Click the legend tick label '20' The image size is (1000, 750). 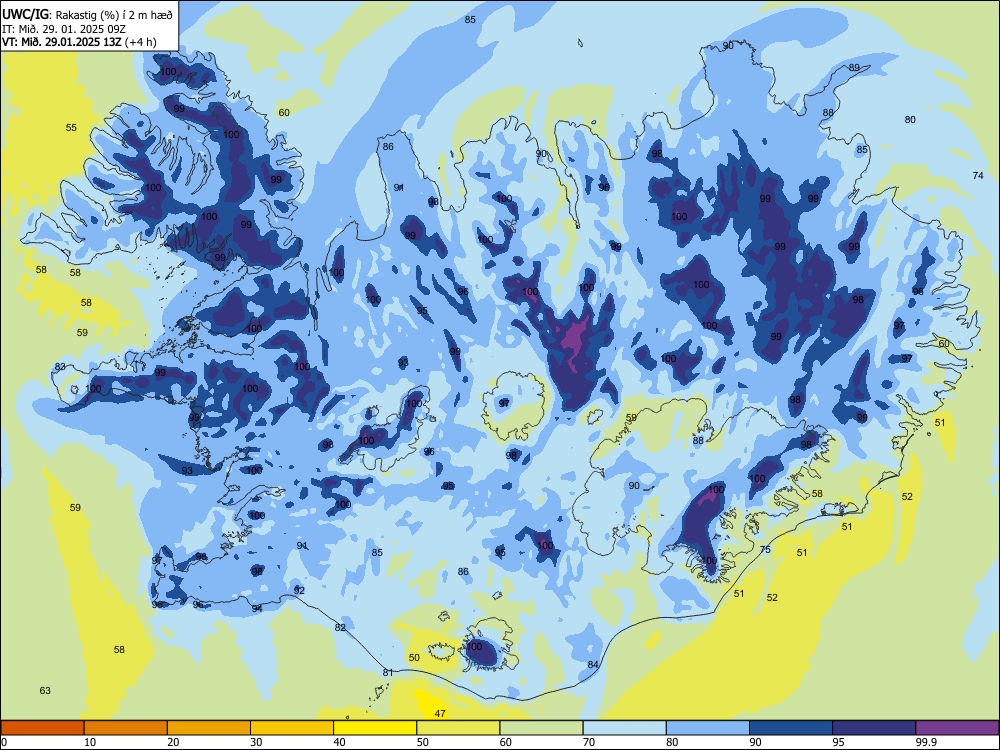point(173,742)
